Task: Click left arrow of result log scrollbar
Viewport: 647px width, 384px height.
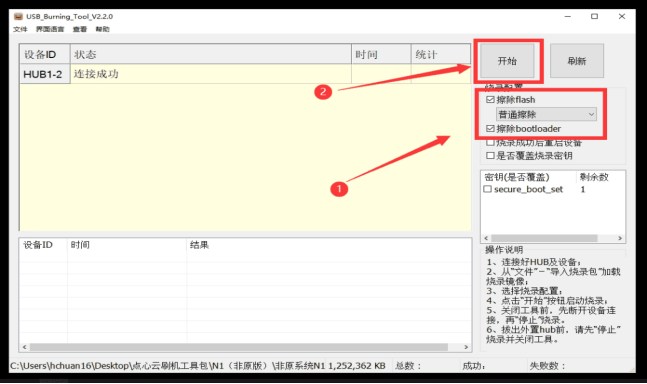Action: pos(24,347)
